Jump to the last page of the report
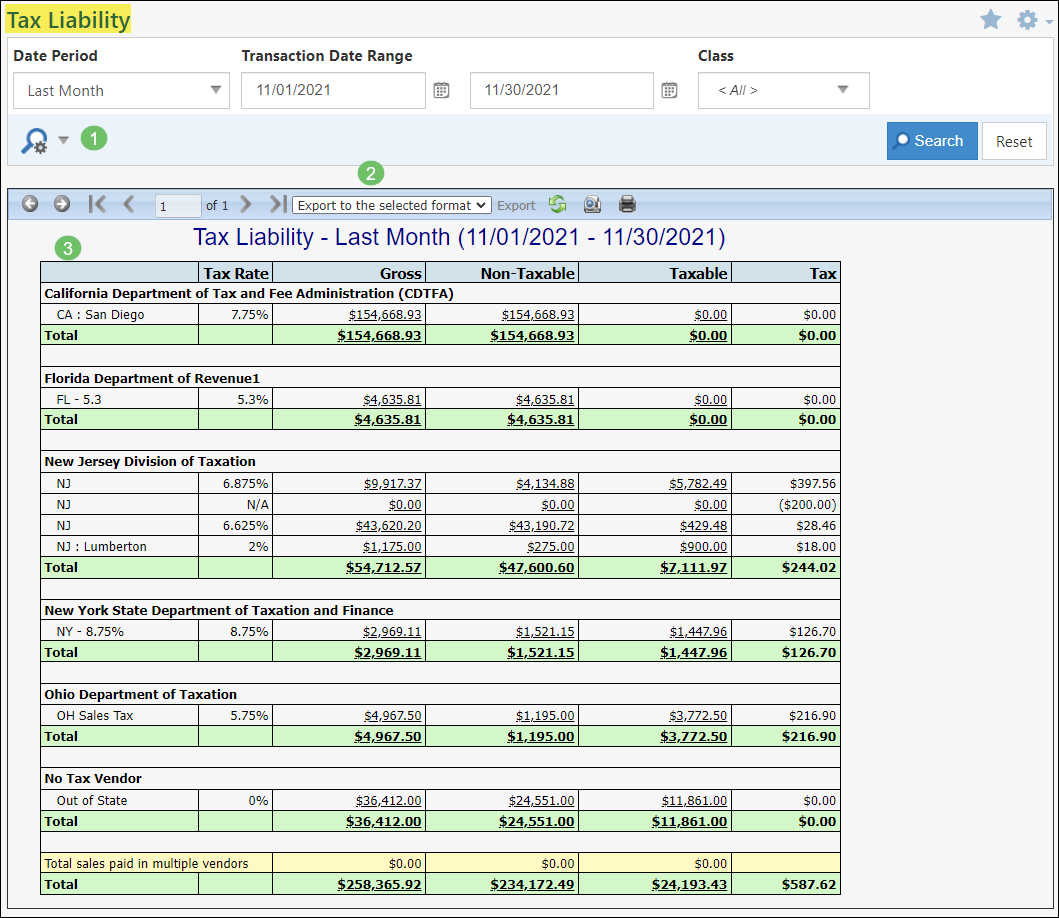 pos(277,204)
